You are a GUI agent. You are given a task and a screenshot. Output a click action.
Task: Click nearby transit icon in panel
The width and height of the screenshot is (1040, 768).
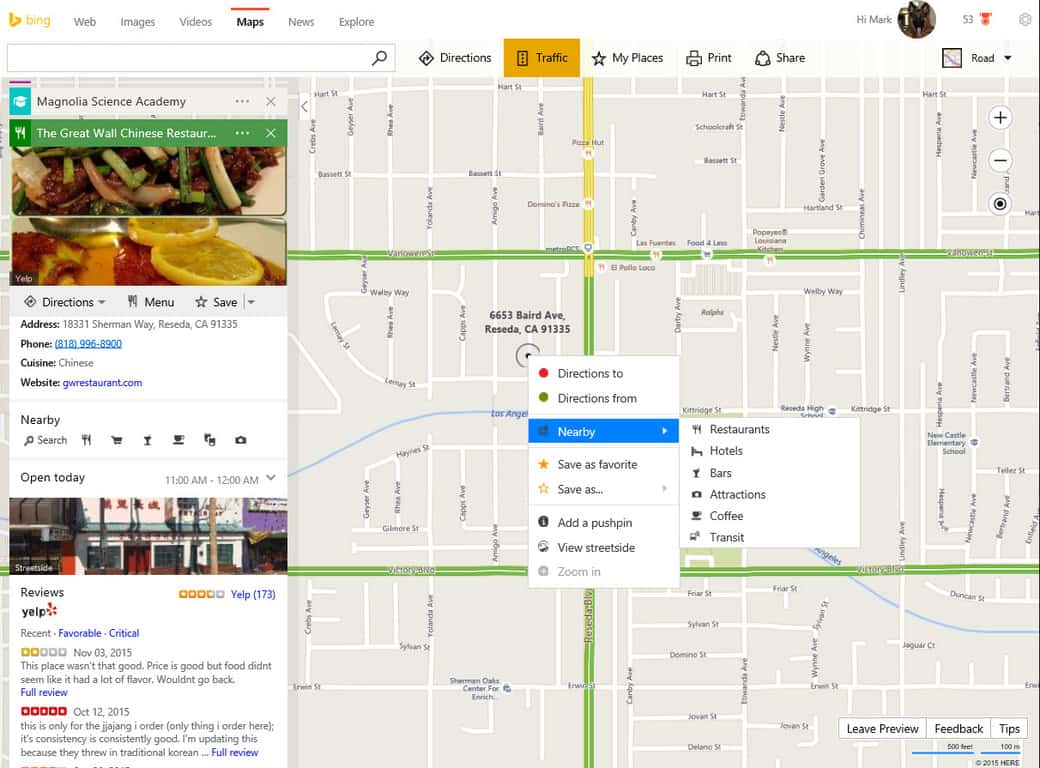[210, 440]
